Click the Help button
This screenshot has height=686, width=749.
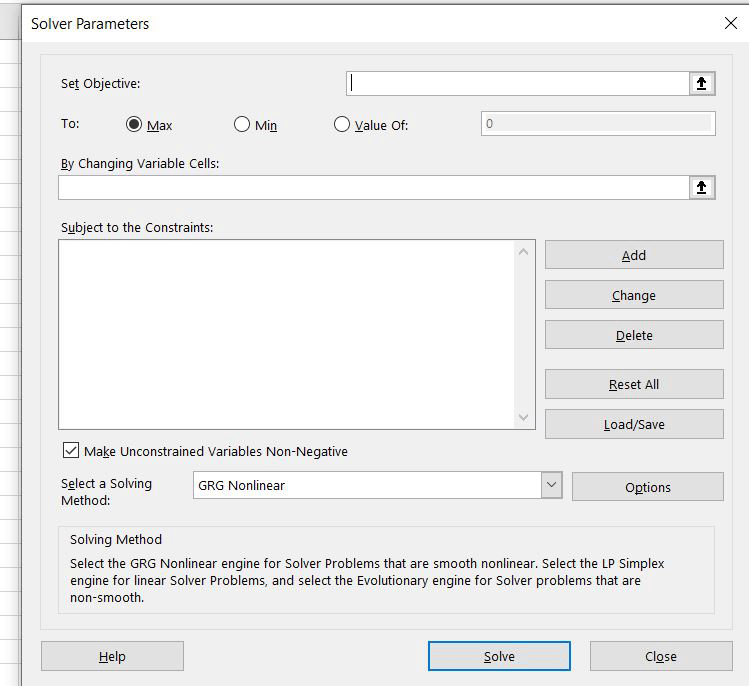[x=112, y=656]
